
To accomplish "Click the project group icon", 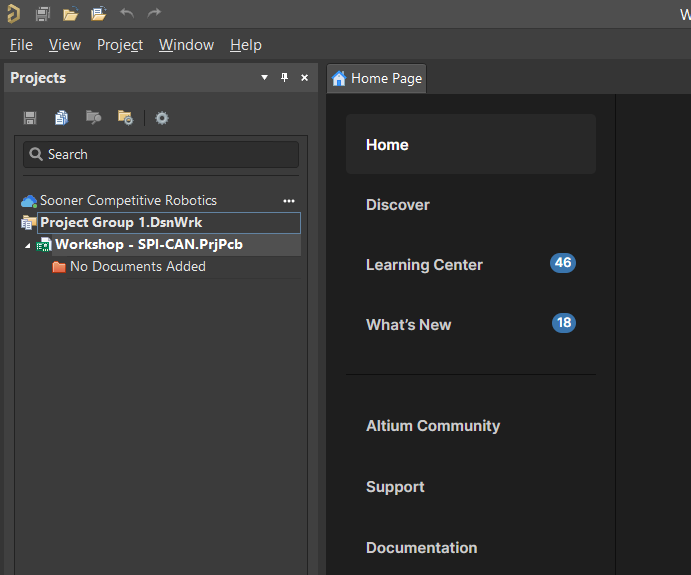I will pyautogui.click(x=29, y=223).
